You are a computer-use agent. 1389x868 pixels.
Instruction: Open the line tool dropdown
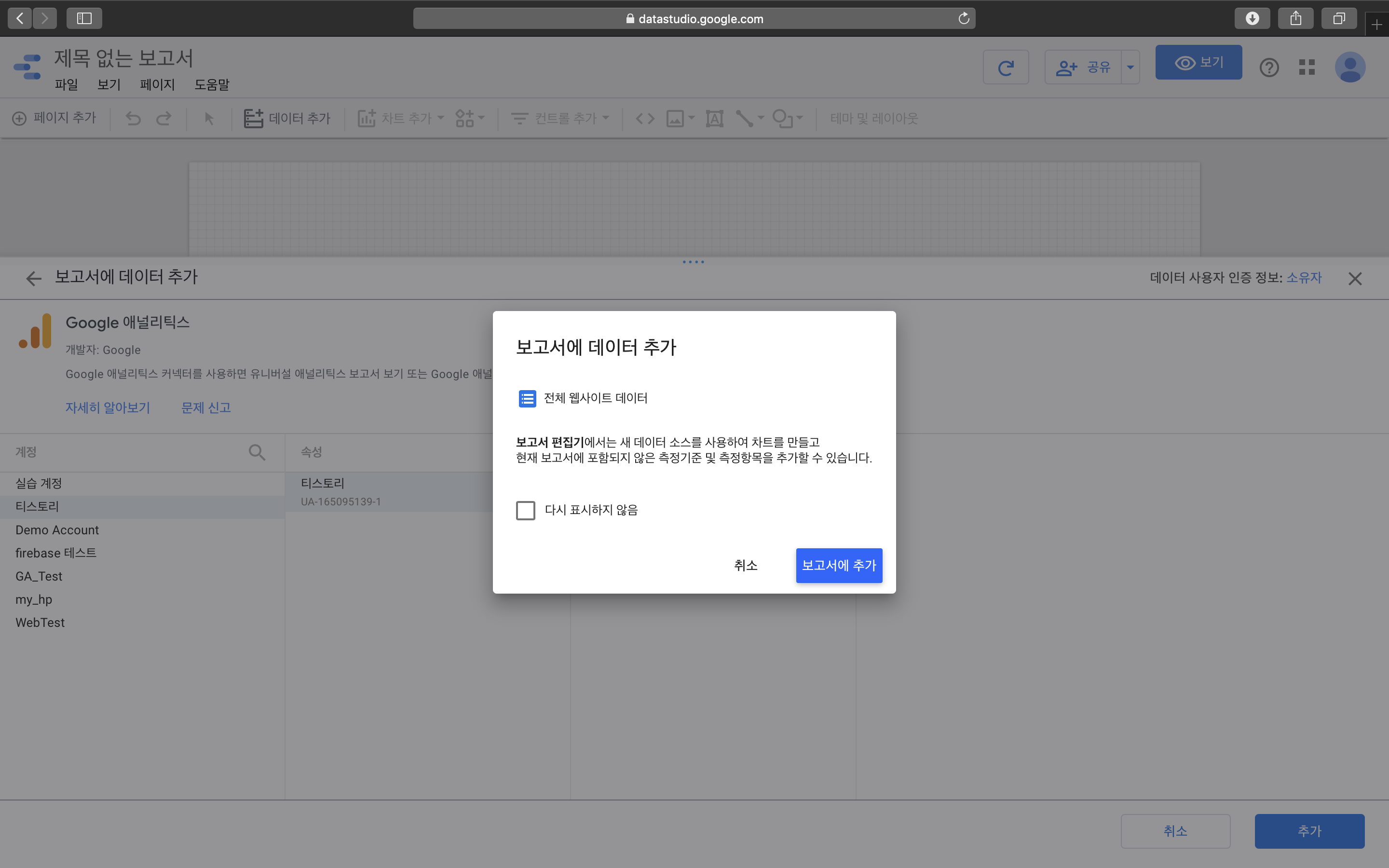point(749,118)
